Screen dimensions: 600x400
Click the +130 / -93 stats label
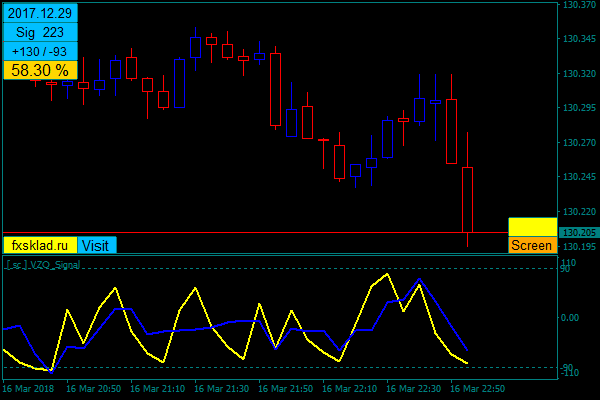tap(40, 51)
